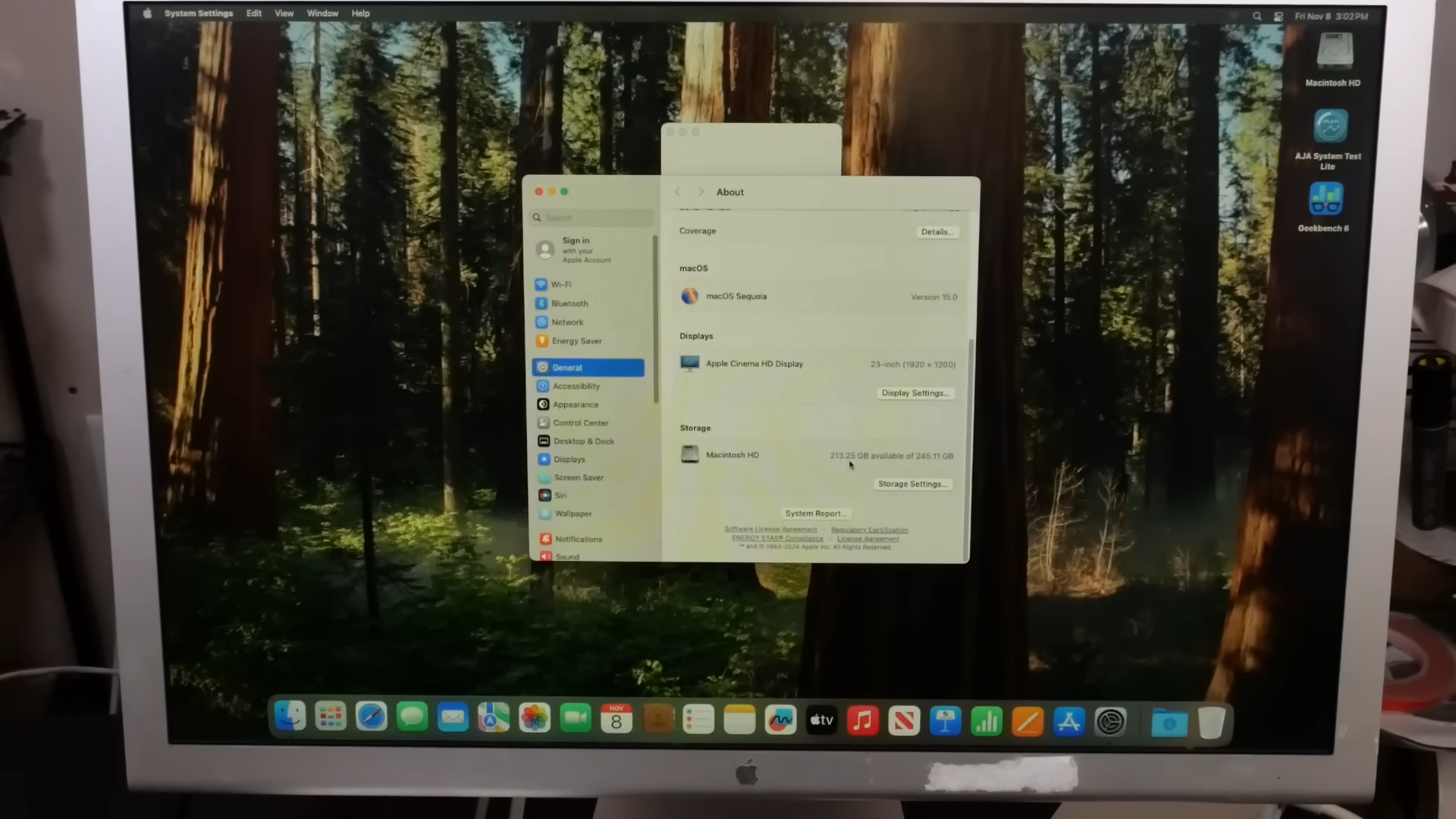Open Siri settings in sidebar

point(560,495)
